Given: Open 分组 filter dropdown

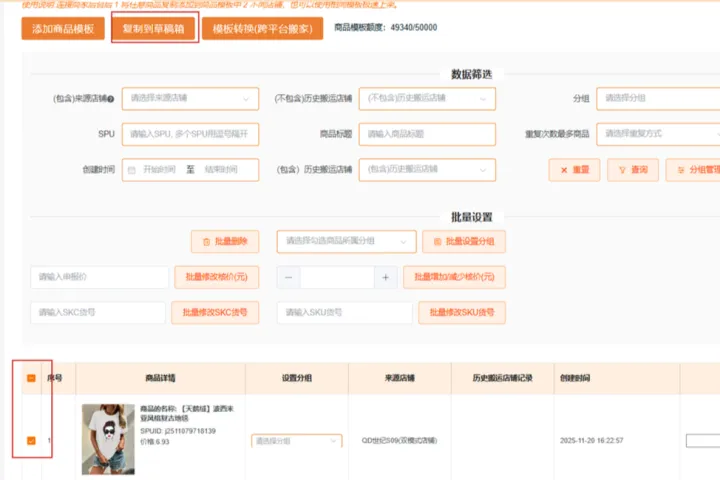Looking at the screenshot, I should [658, 98].
